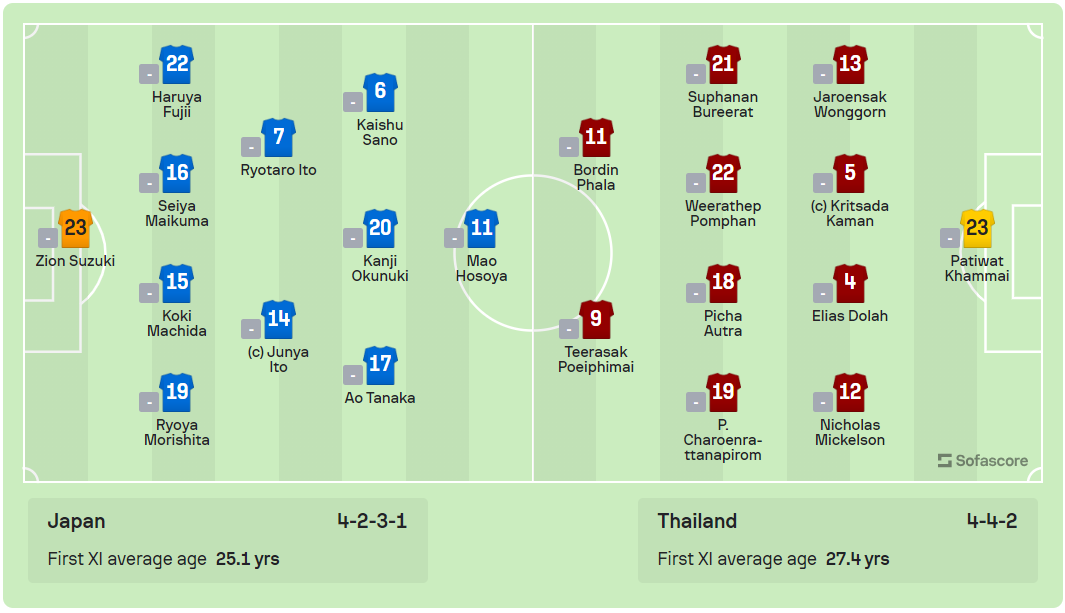Click rating badge beside Ryotaro Ito
The image size is (1065, 613).
click(x=251, y=147)
